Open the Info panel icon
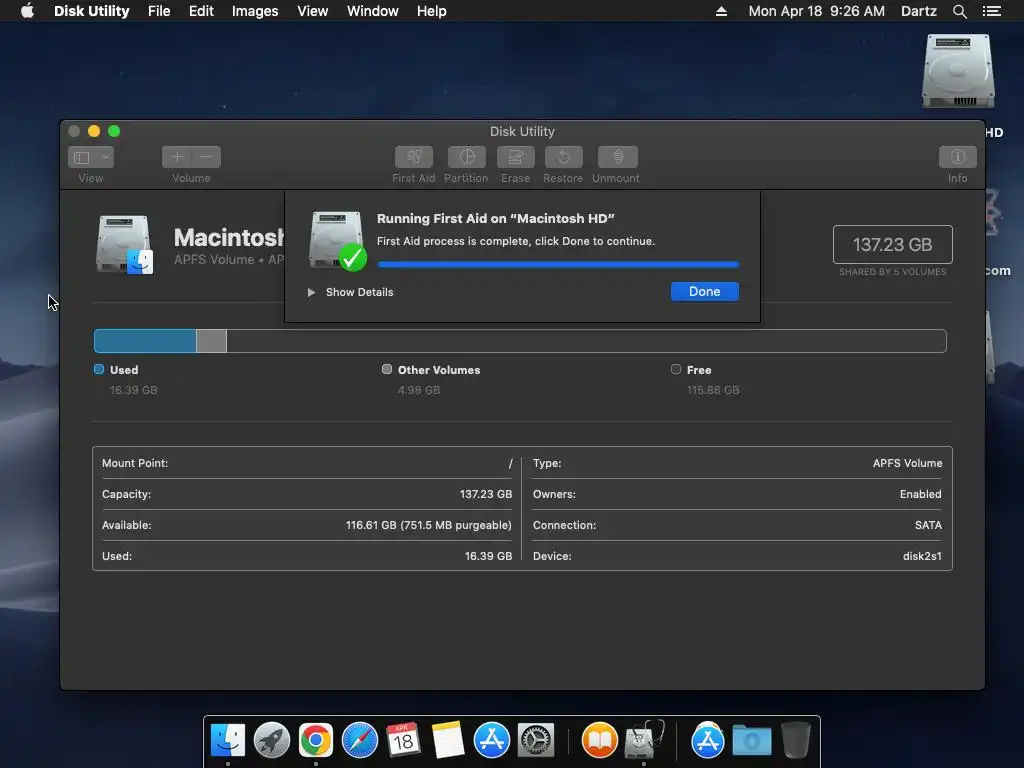The height and width of the screenshot is (768, 1024). [957, 157]
